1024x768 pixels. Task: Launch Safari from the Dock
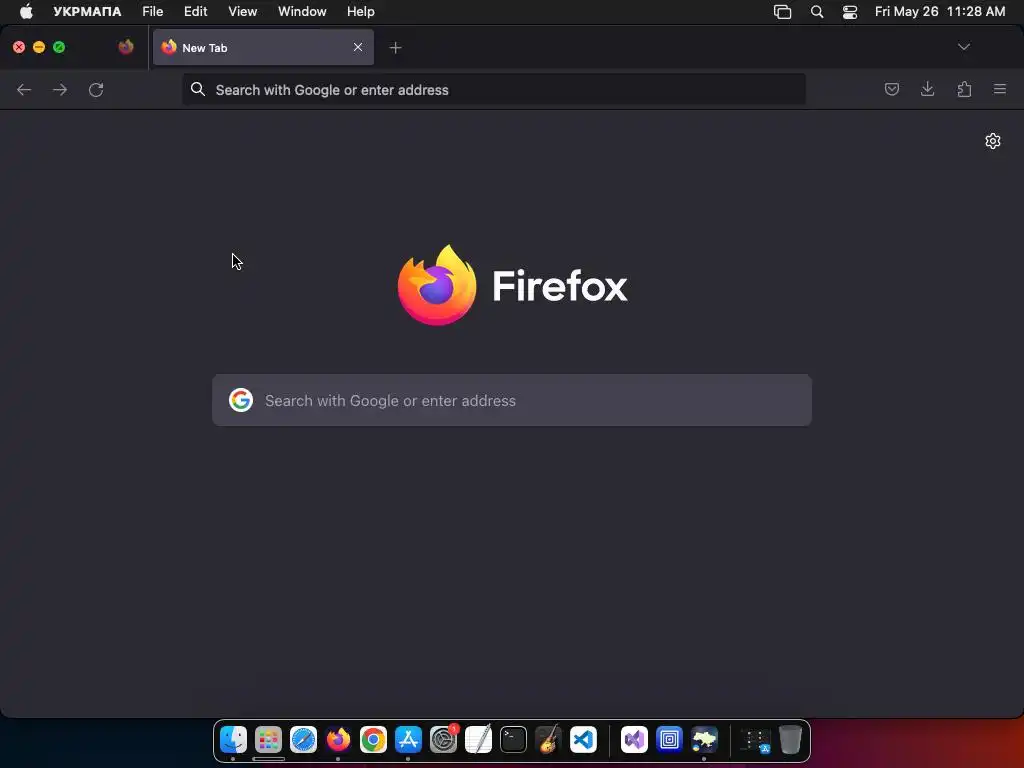303,739
